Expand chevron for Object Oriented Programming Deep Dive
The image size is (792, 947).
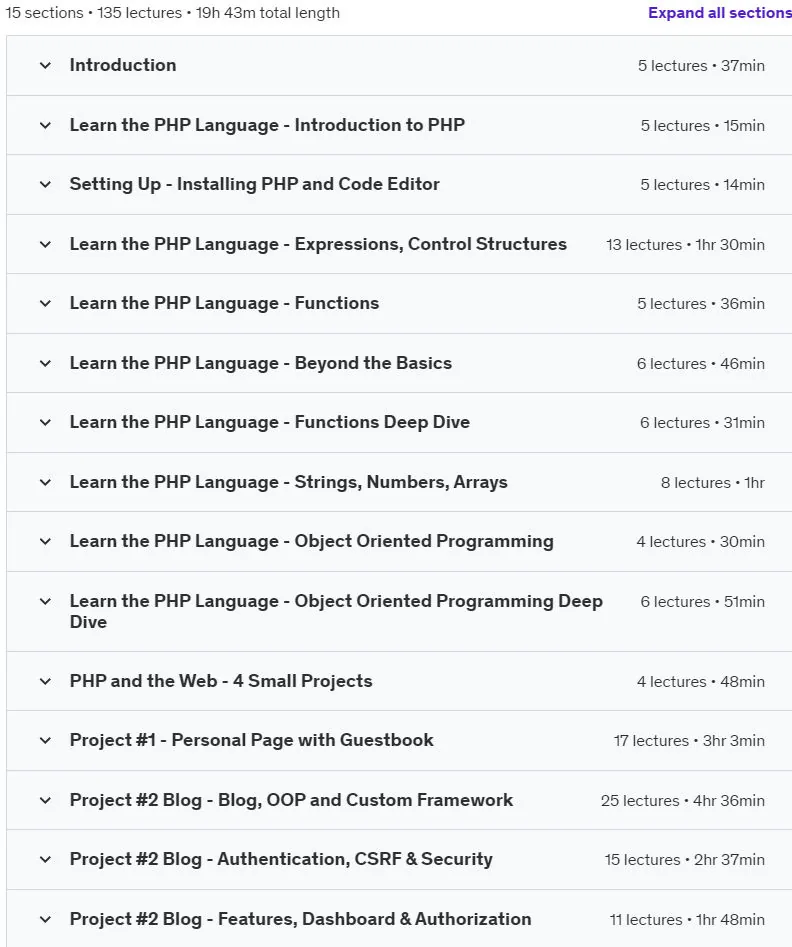pos(45,602)
